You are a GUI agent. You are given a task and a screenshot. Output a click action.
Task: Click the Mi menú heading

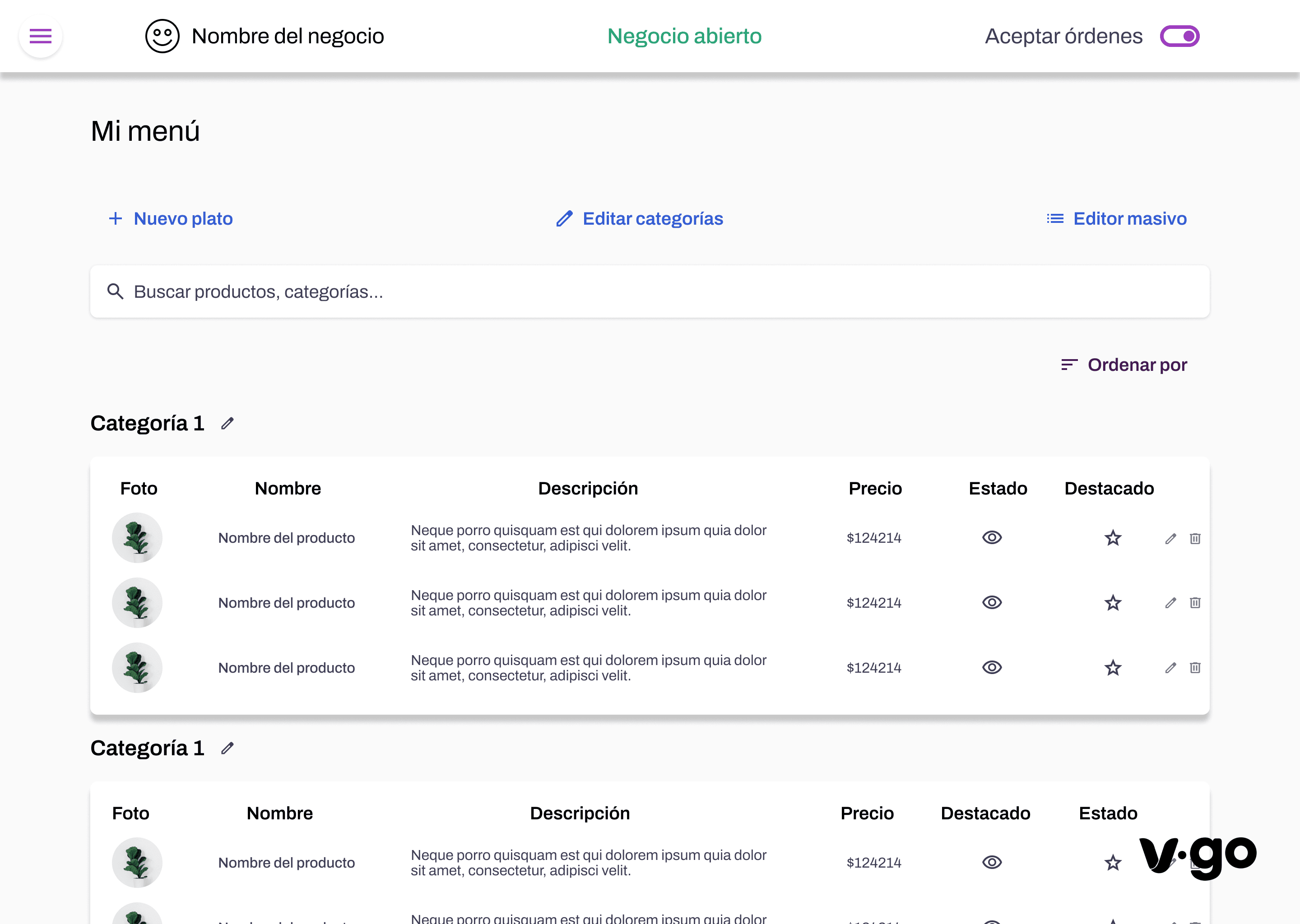click(145, 131)
